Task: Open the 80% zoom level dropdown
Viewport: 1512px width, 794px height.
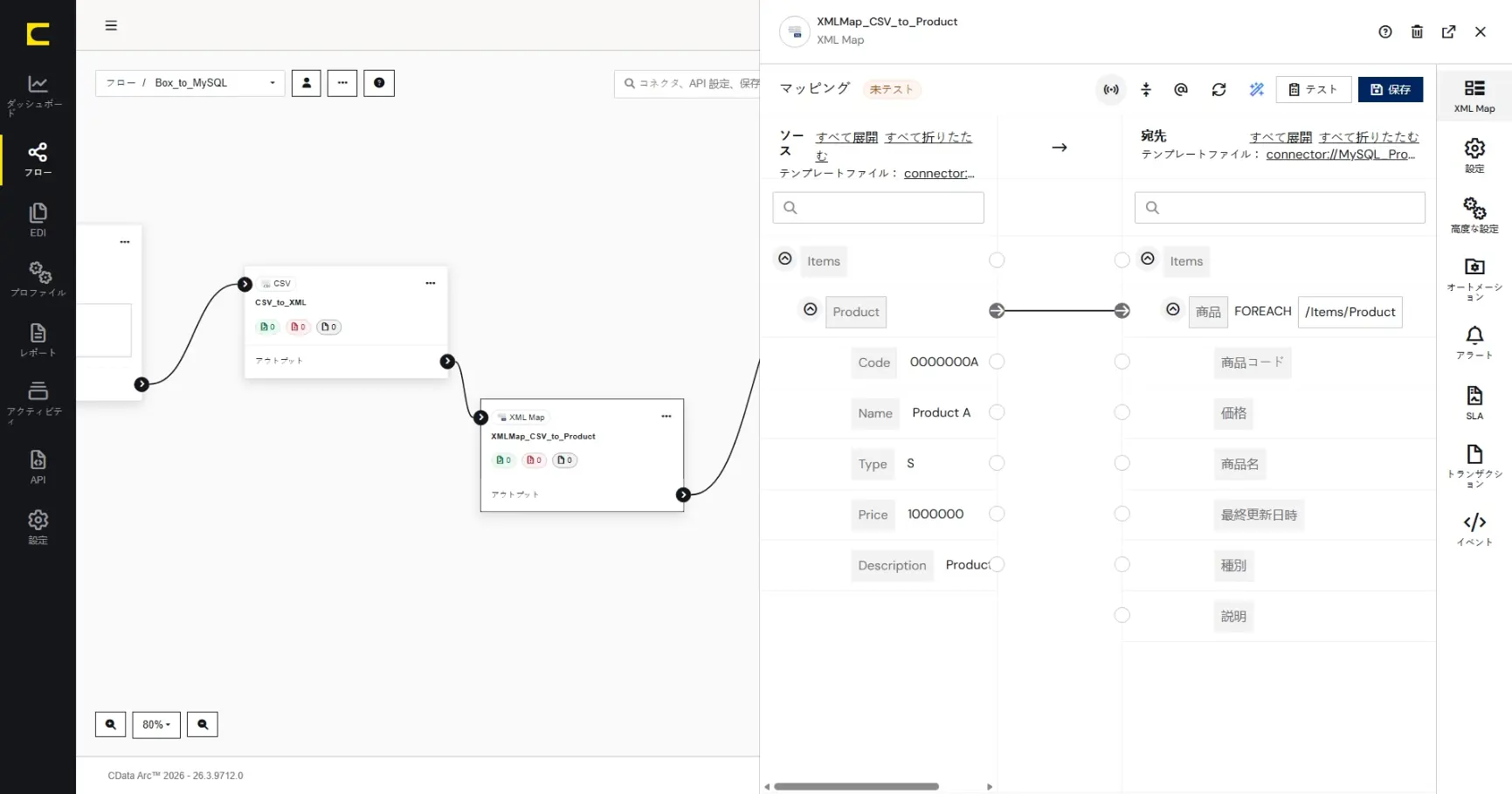Action: (156, 724)
